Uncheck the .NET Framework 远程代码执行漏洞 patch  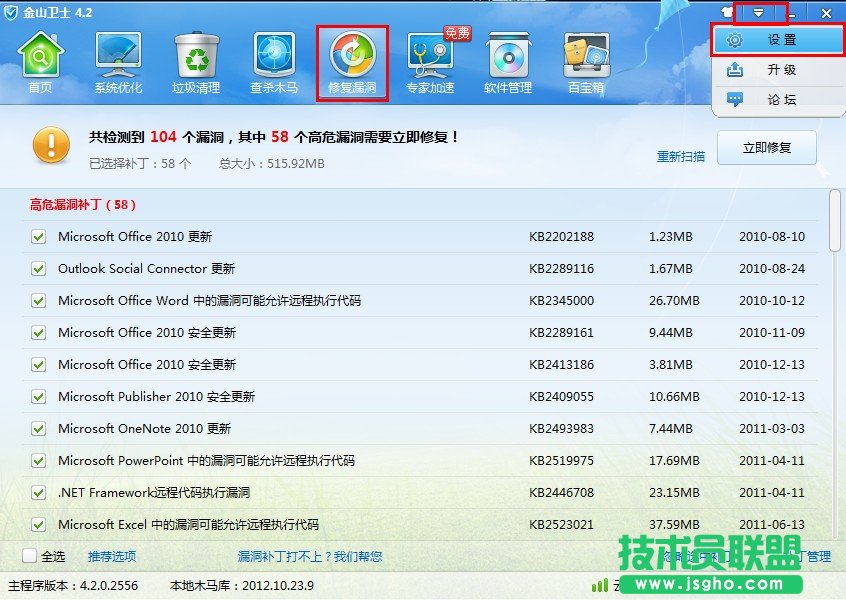tap(38, 492)
